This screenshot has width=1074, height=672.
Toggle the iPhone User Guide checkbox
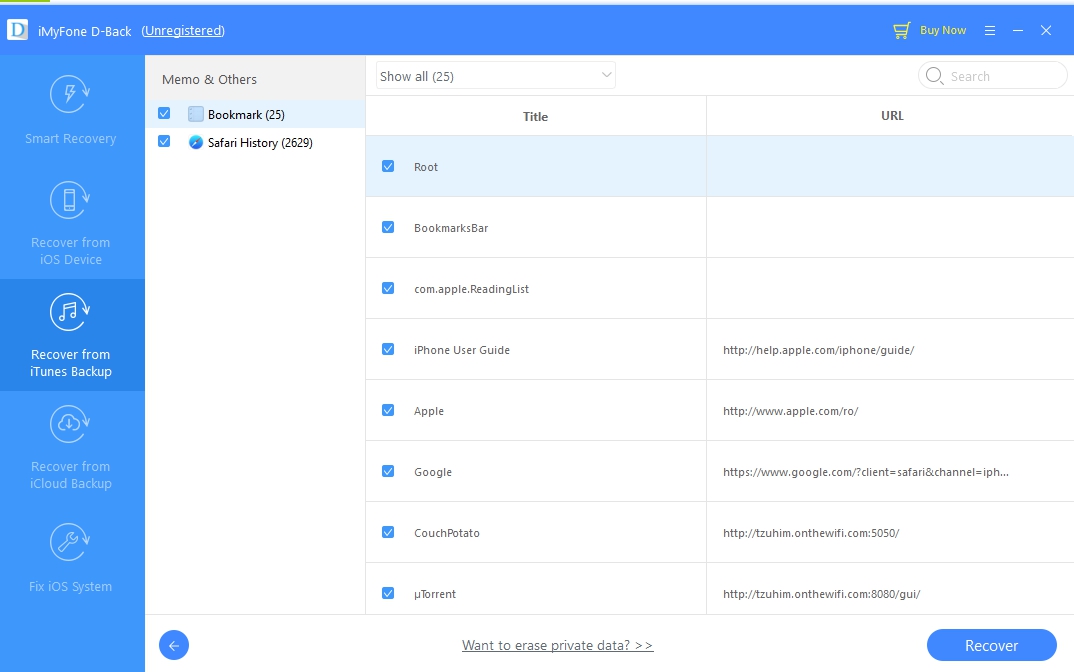pos(388,349)
